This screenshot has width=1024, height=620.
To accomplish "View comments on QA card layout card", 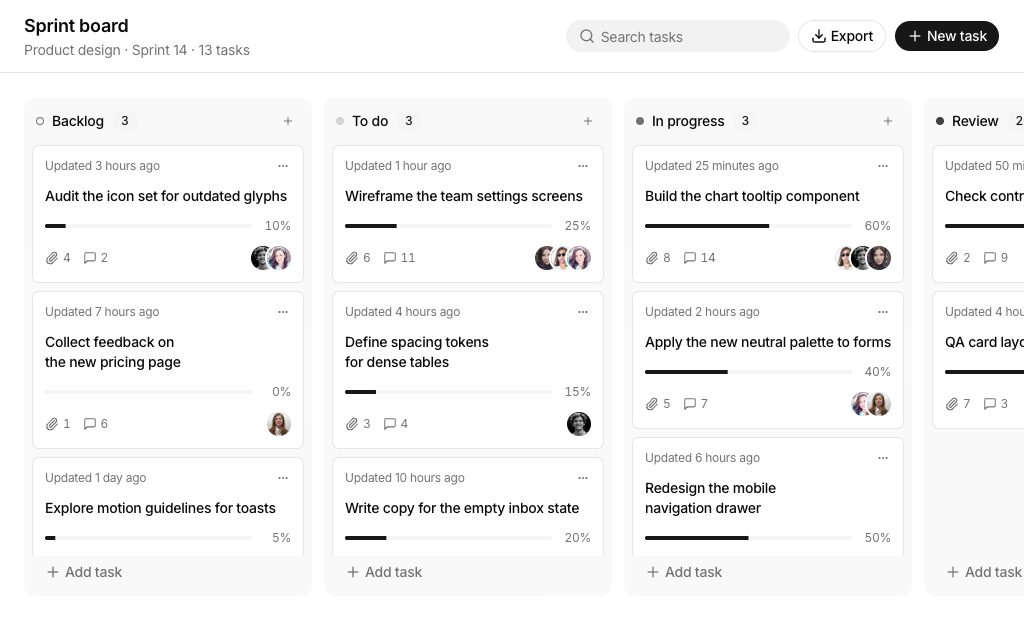I will click(x=996, y=404).
